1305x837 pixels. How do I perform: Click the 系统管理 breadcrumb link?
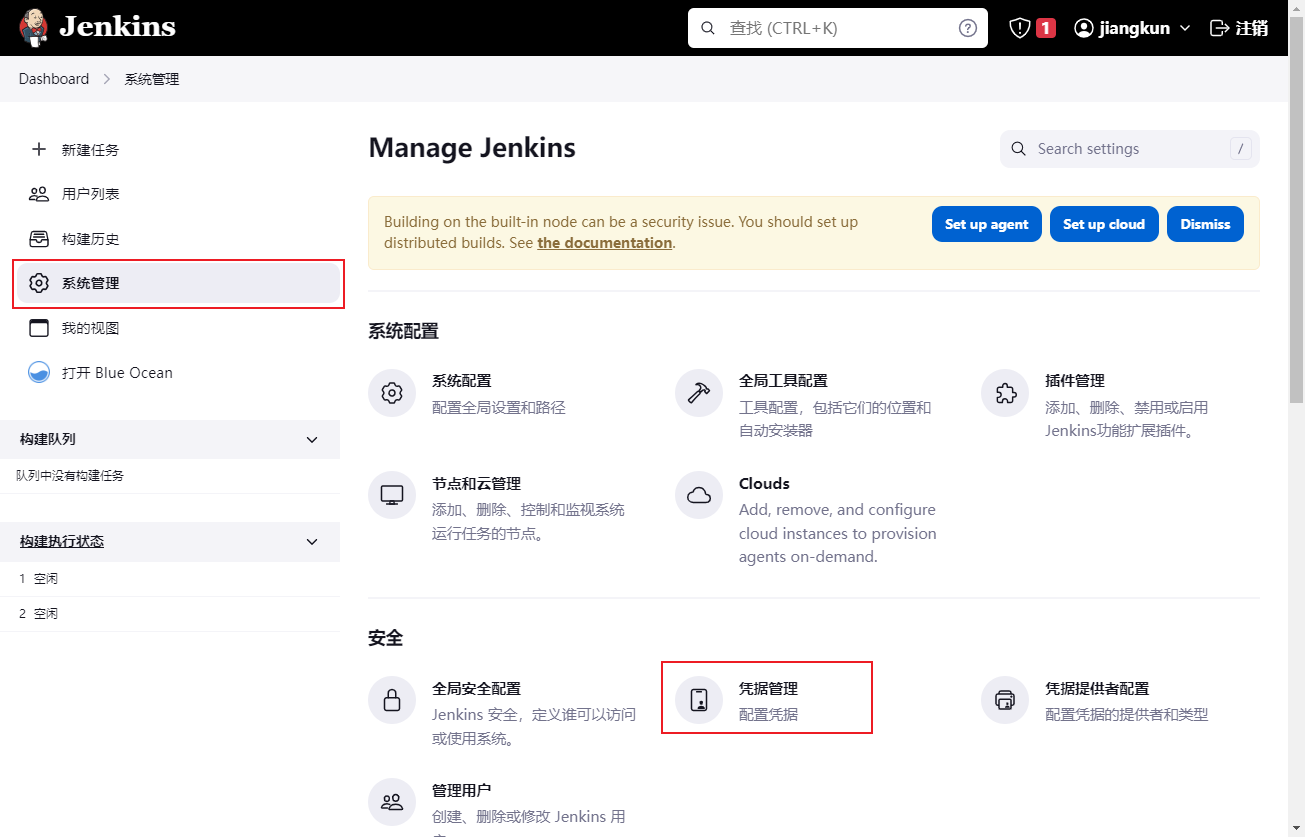(x=152, y=79)
